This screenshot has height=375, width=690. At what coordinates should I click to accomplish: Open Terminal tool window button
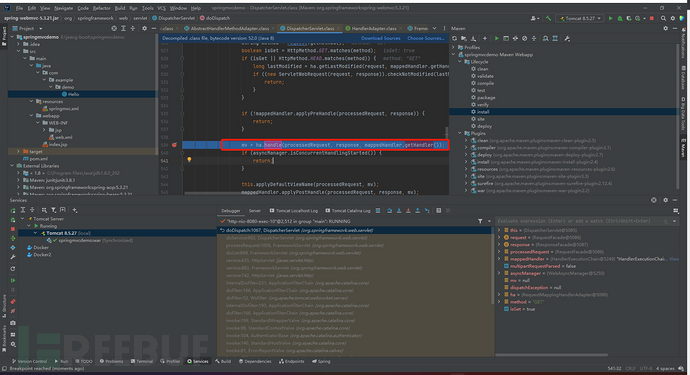pyautogui.click(x=142, y=361)
